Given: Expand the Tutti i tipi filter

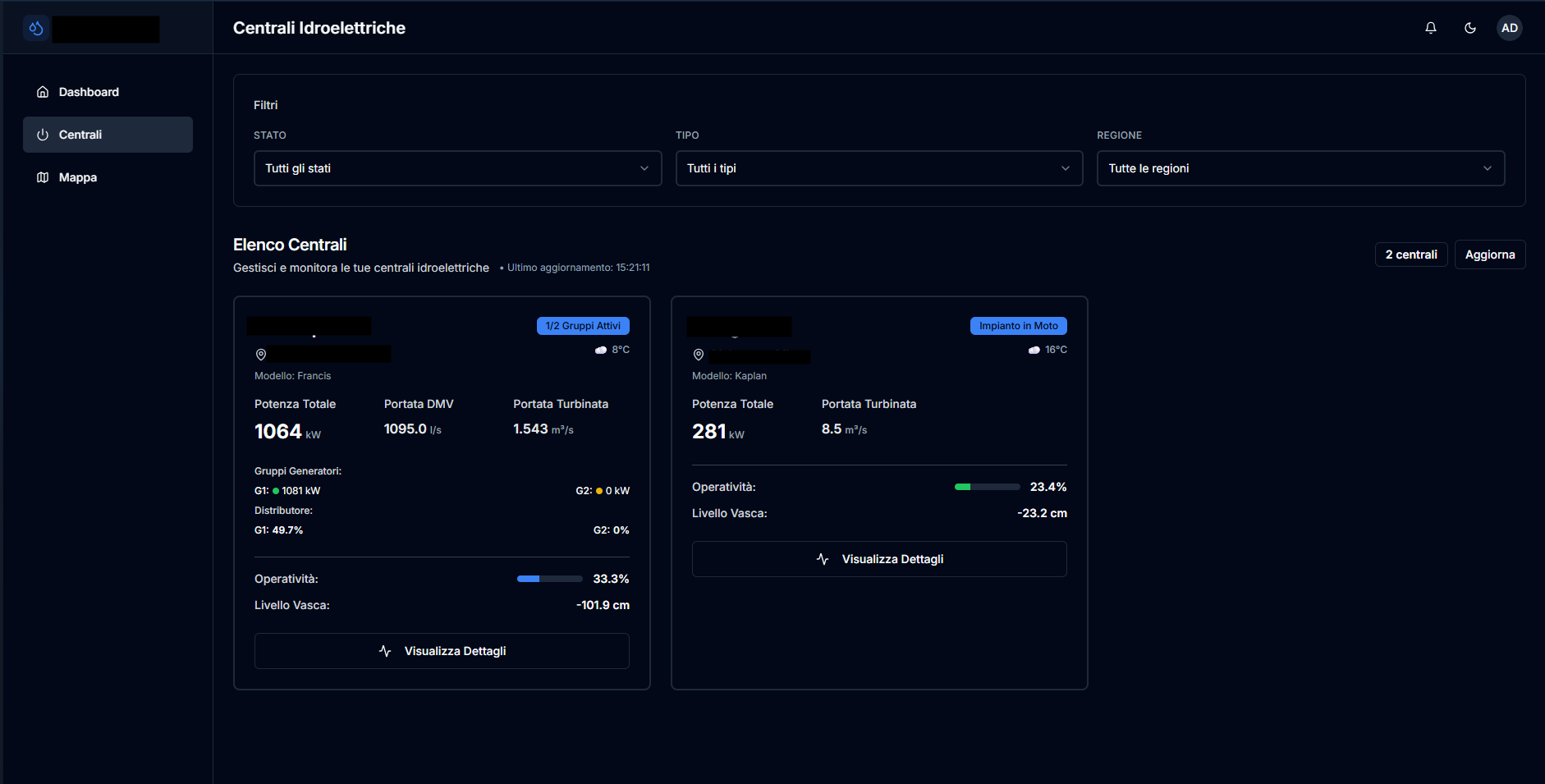Looking at the screenshot, I should [x=878, y=167].
